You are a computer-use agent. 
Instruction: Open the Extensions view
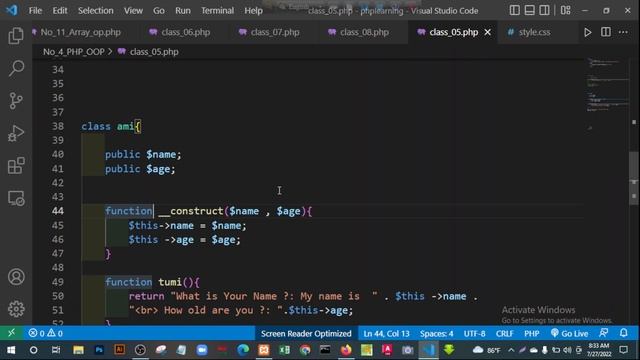pyautogui.click(x=16, y=166)
